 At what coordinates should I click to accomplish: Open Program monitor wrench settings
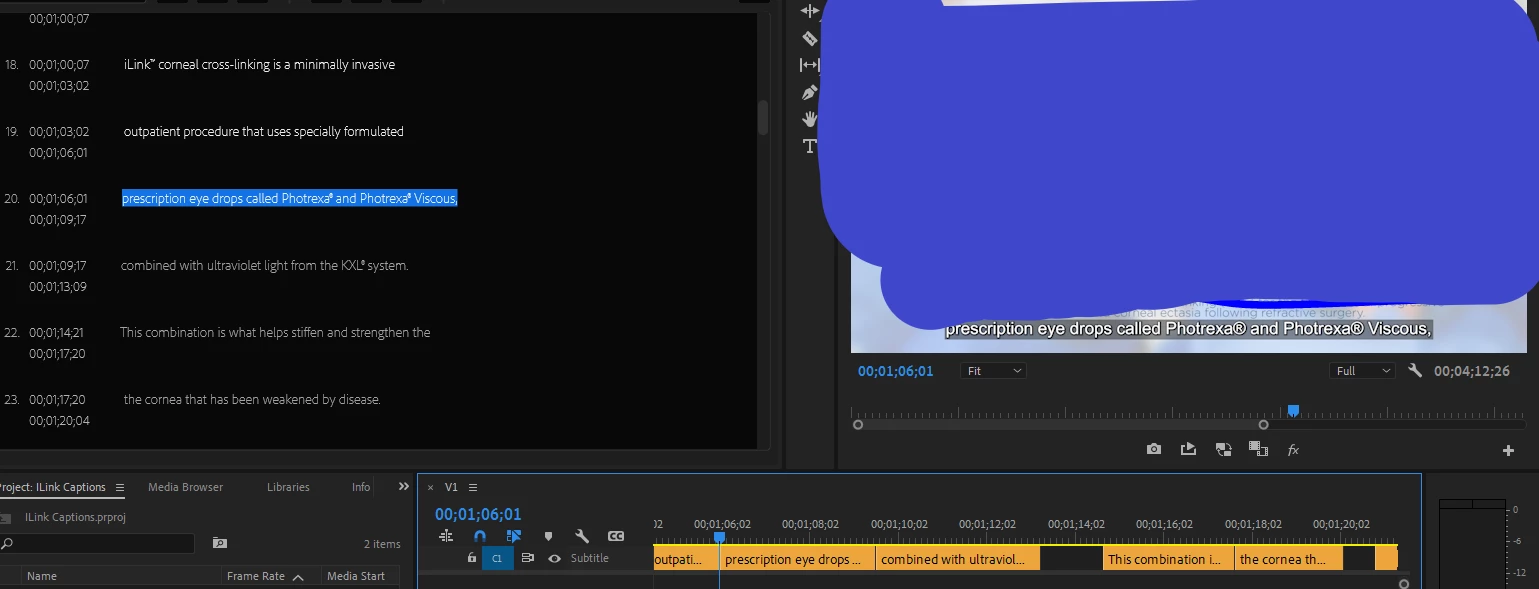pos(1415,370)
